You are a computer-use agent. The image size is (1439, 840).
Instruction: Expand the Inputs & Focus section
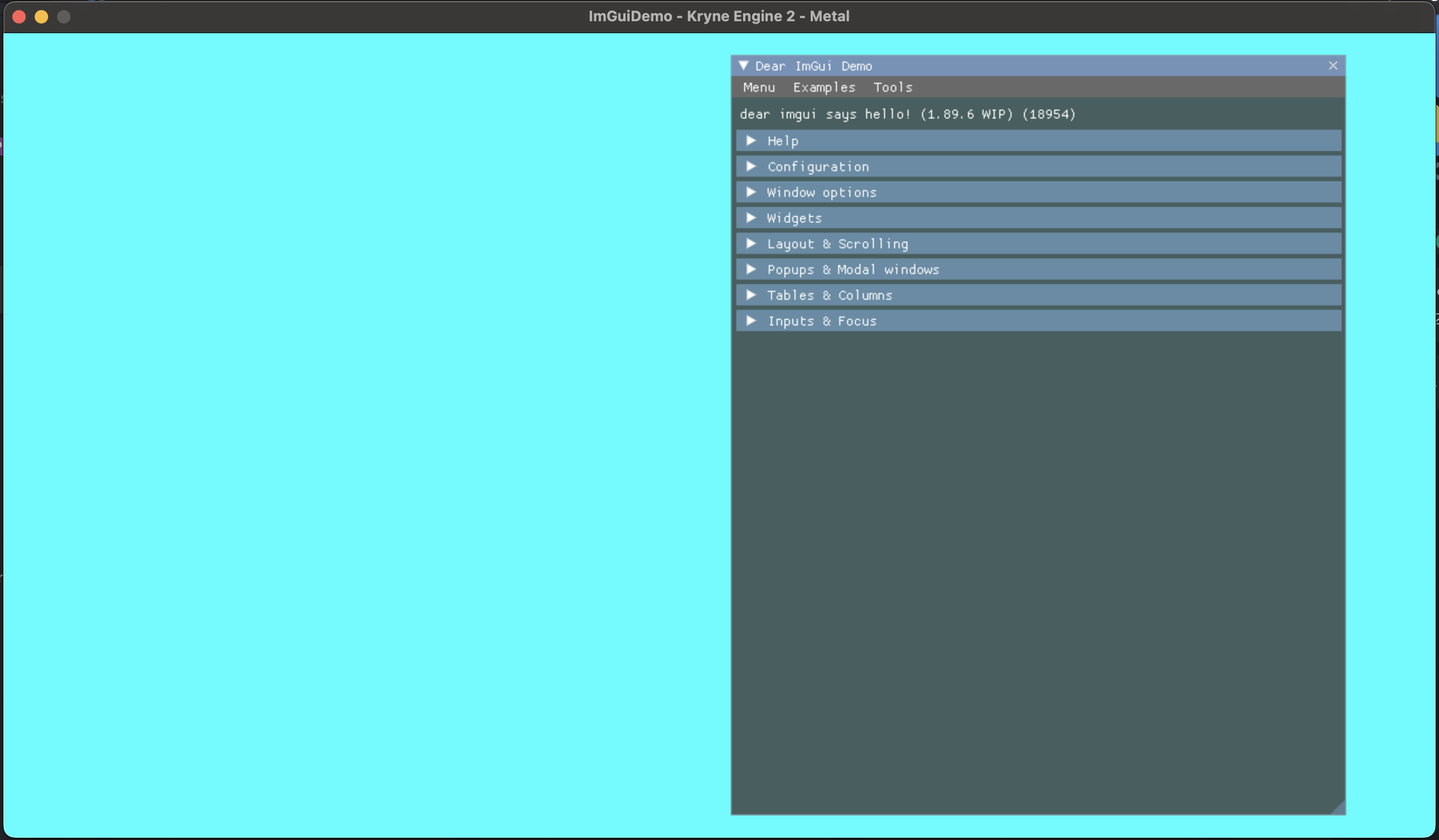tap(1038, 320)
